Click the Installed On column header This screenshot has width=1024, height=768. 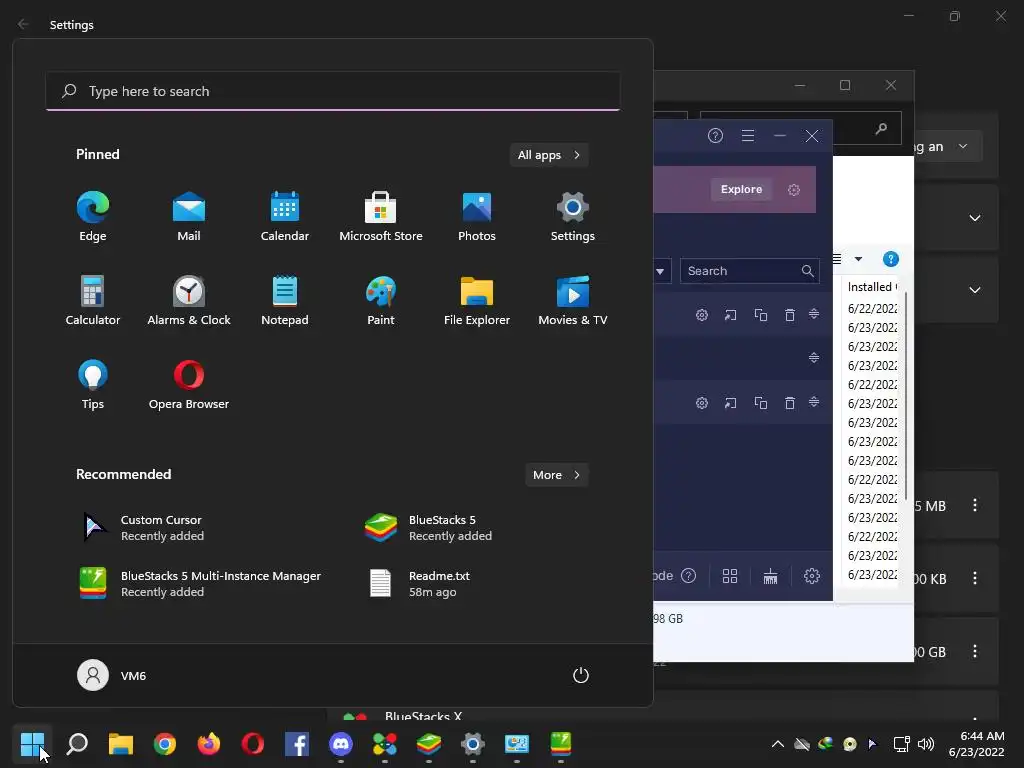pos(872,287)
